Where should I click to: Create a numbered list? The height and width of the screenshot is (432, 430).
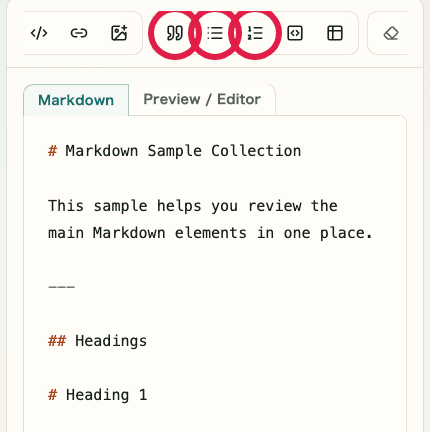pos(255,33)
